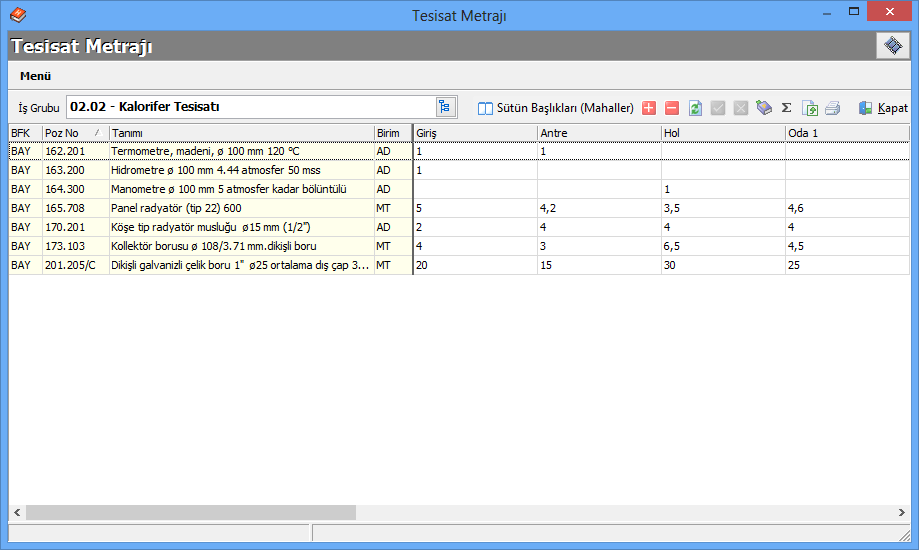Open the Menü menu
The image size is (919, 550).
point(35,76)
